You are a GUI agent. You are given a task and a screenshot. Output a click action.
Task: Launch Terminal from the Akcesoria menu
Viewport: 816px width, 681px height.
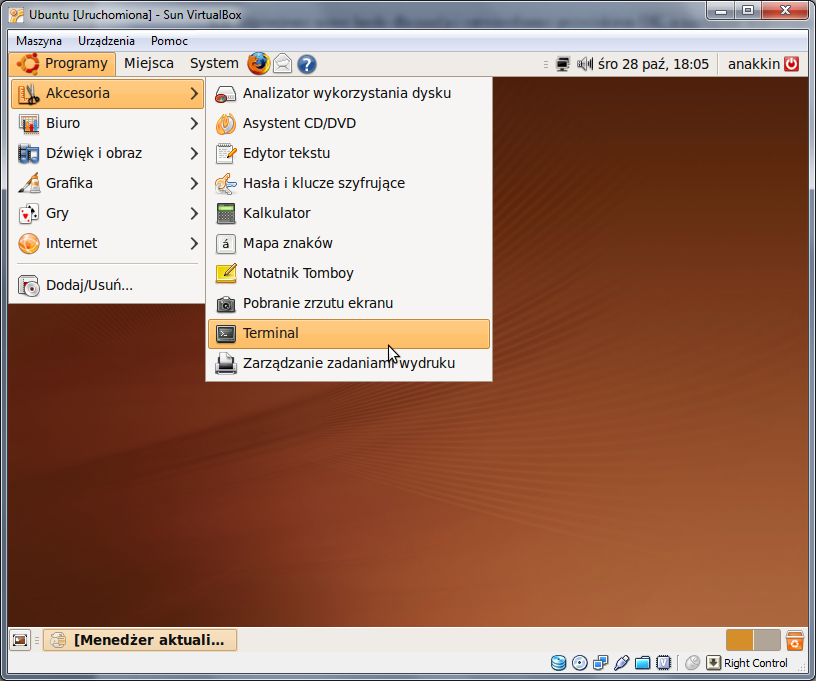(x=349, y=333)
